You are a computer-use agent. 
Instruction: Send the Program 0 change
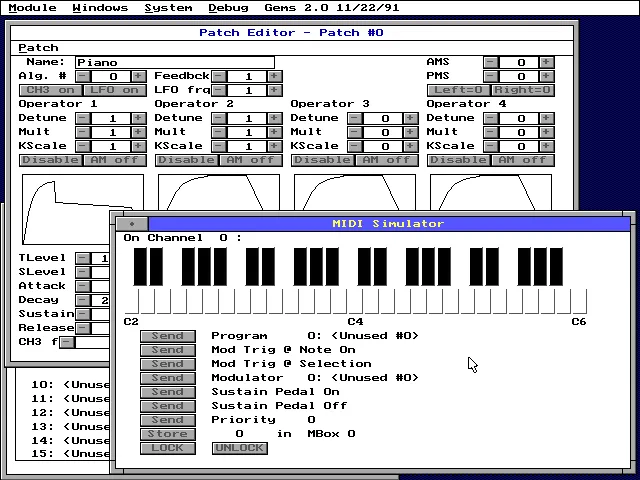pyautogui.click(x=168, y=336)
